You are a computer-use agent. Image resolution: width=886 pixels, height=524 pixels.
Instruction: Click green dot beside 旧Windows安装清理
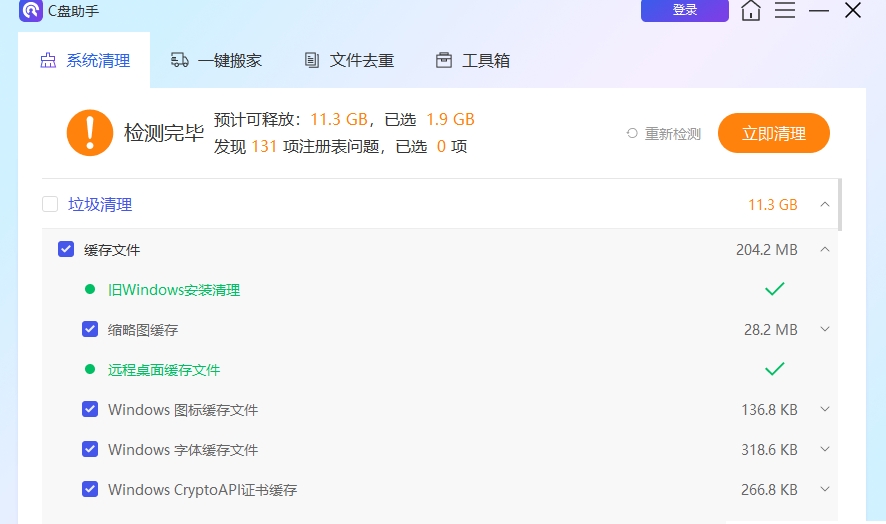coord(90,289)
